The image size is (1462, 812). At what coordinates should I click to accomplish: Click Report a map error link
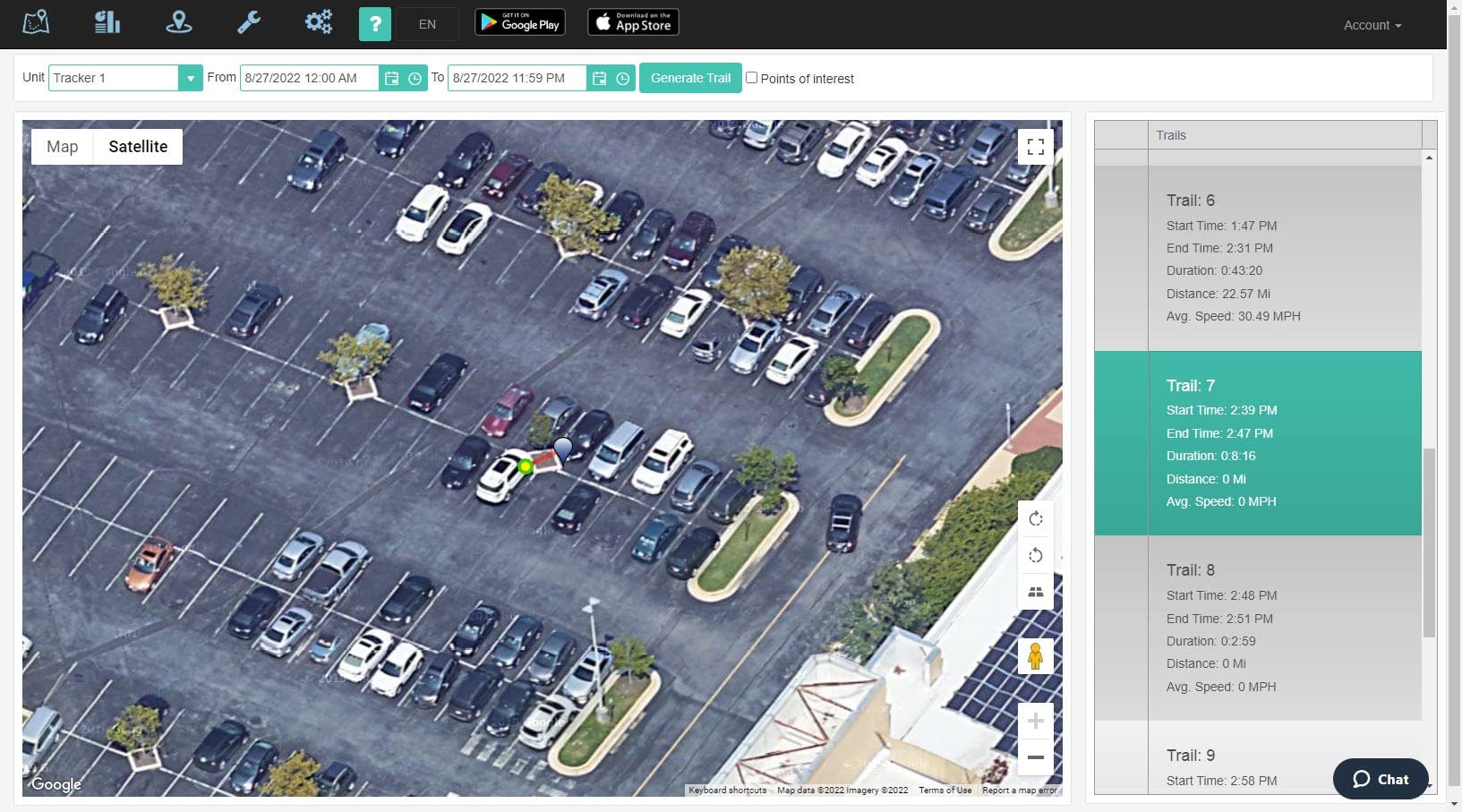[x=1020, y=791]
